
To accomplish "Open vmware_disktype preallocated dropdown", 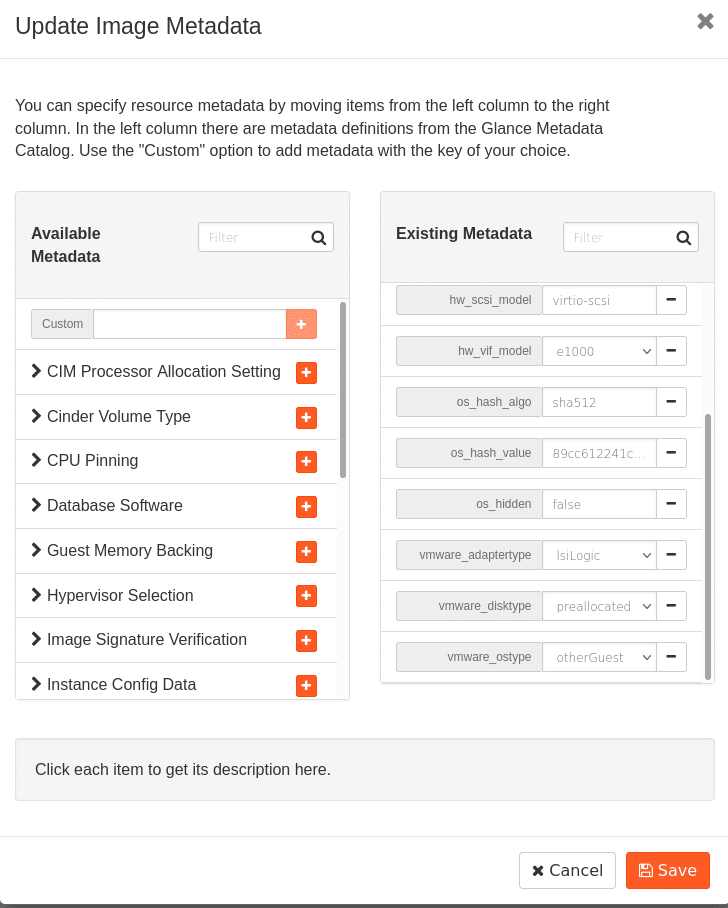I will click(x=599, y=606).
